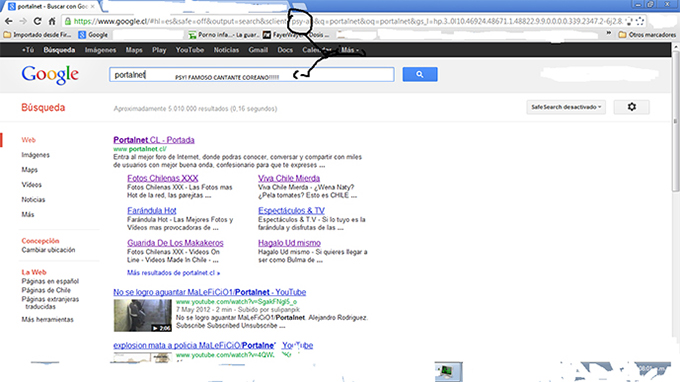Open the Google bookmark in bookmarks bar
Viewport: 680px width, 382px height.
click(93, 35)
